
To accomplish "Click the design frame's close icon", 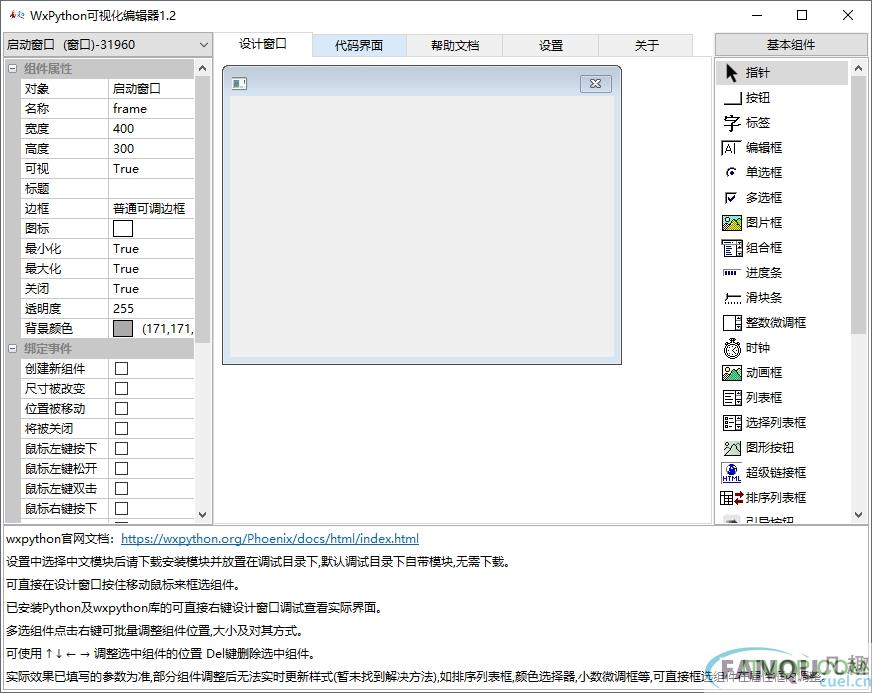I will click(x=596, y=83).
